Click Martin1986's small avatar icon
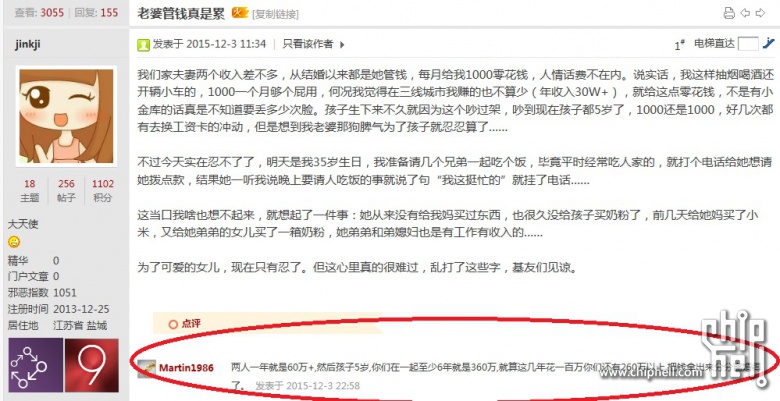Viewport: 780px width, 401px height. (146, 368)
